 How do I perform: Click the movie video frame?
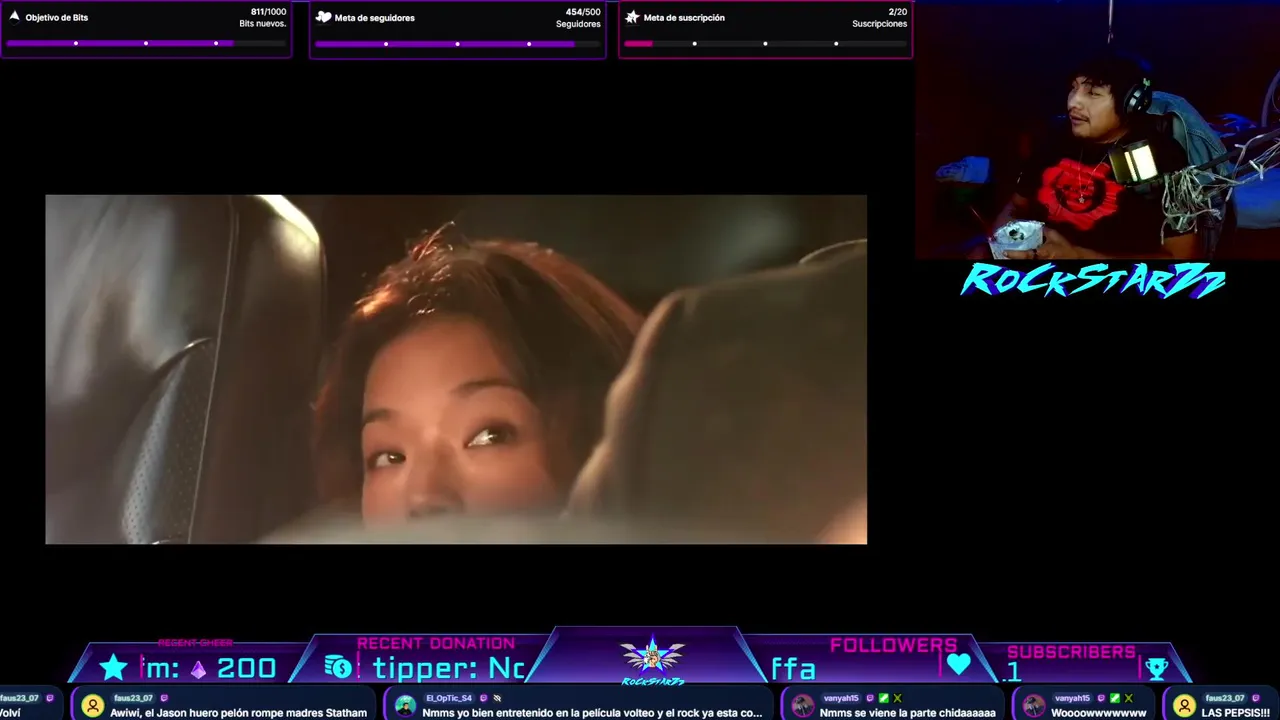click(x=456, y=369)
